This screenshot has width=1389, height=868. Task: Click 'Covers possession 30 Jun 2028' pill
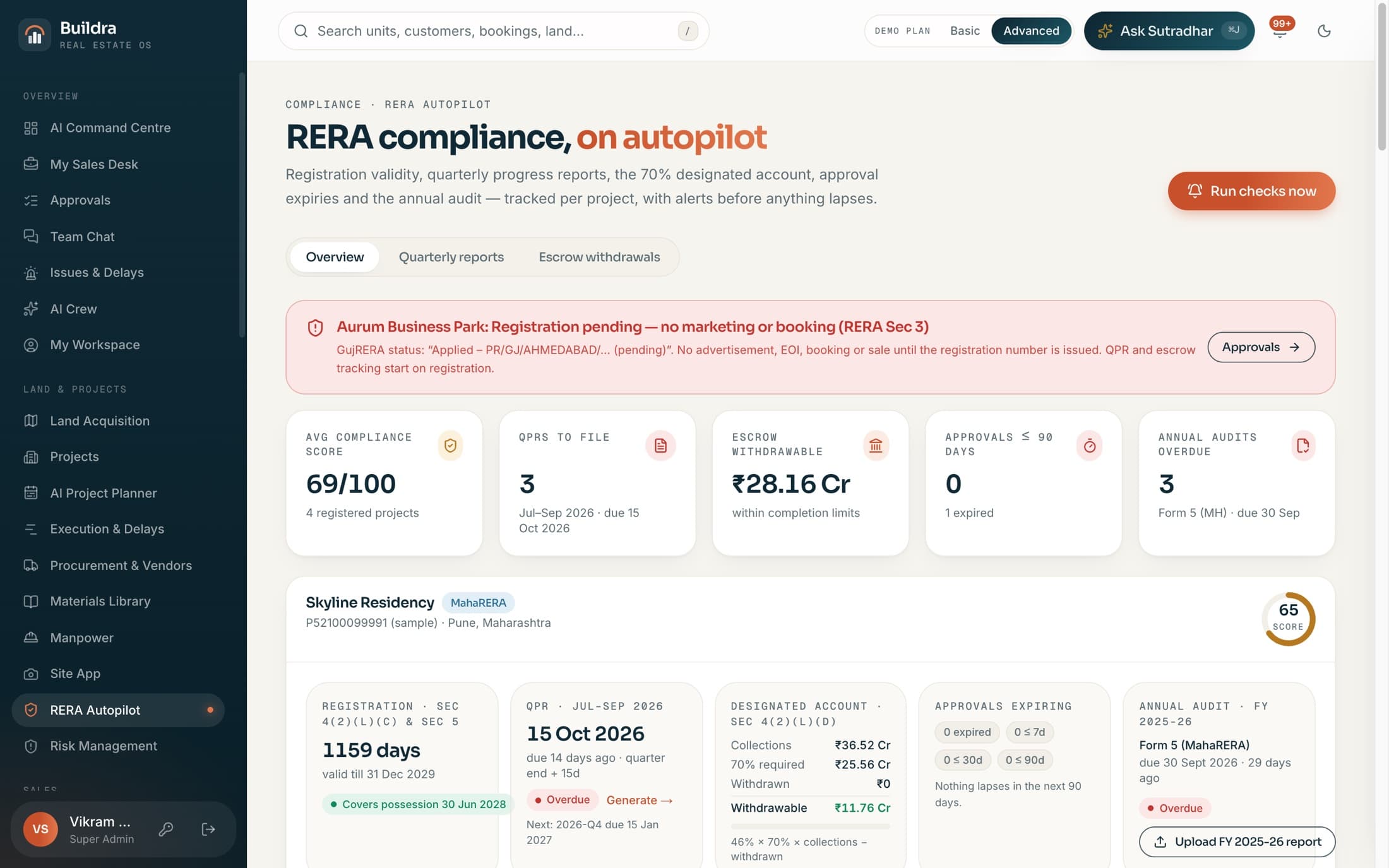coord(418,804)
